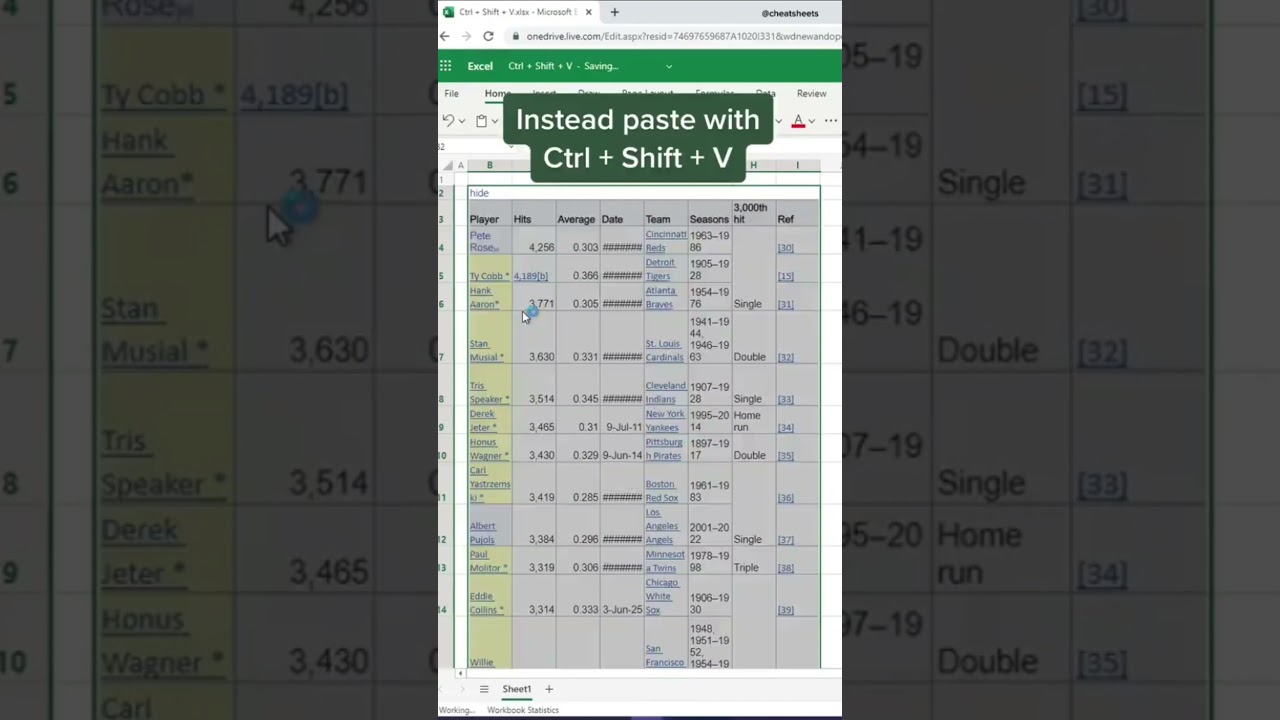Select the cell with date 9-Jul-11

(x=622, y=420)
